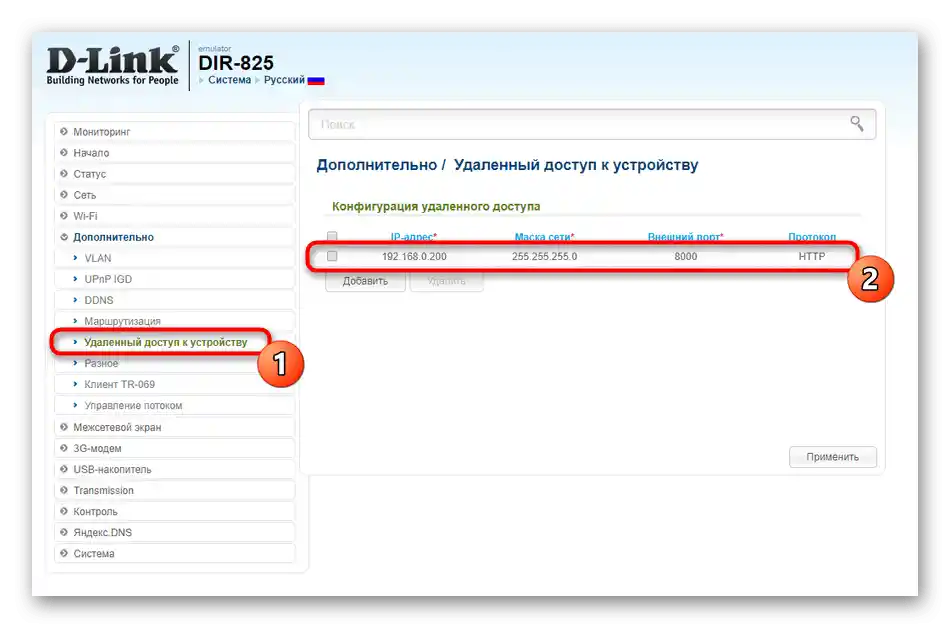Click the Russian flag icon
This screenshot has width=950, height=628.
pyautogui.click(x=316, y=81)
